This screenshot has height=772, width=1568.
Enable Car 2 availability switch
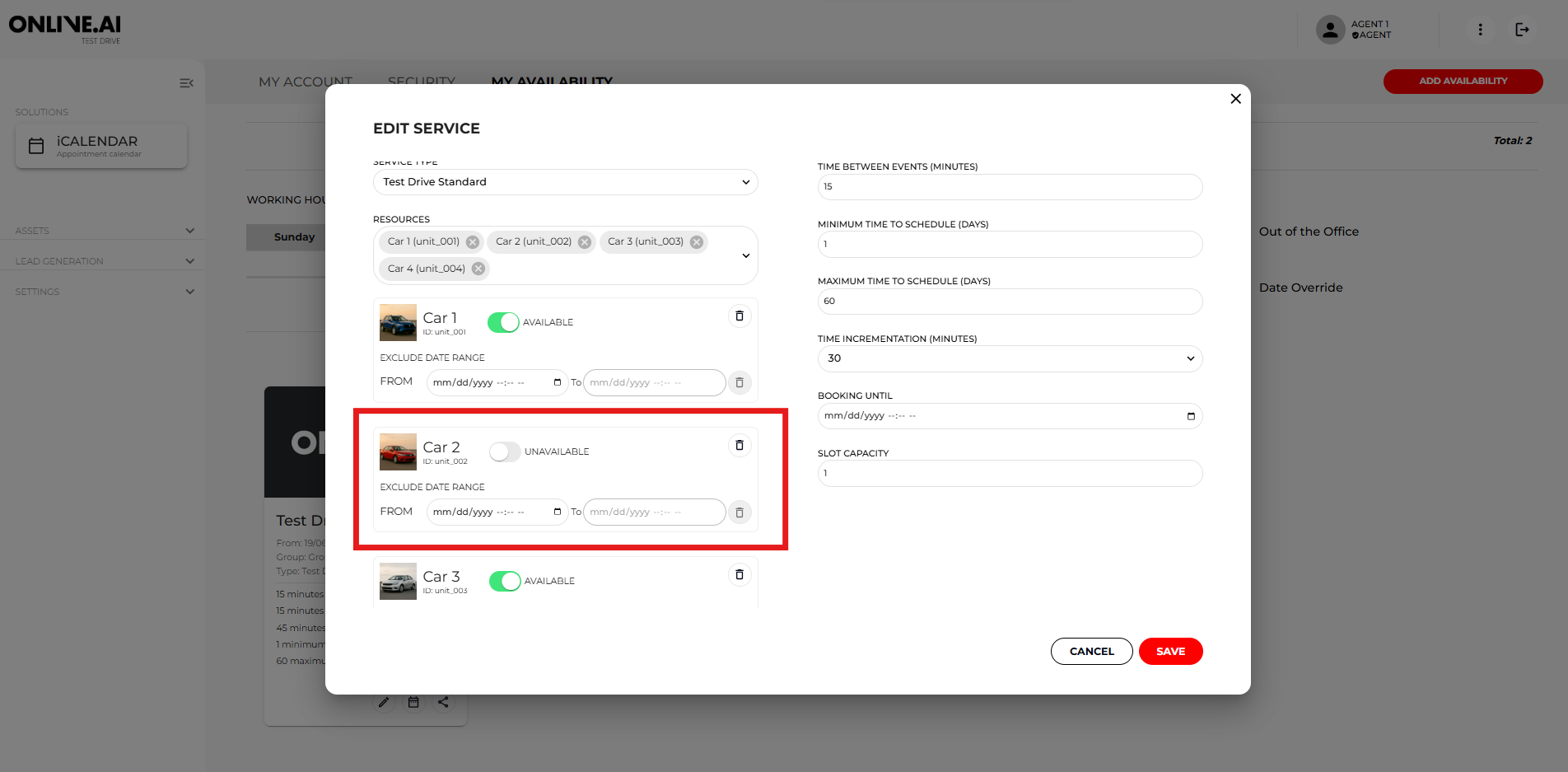505,452
